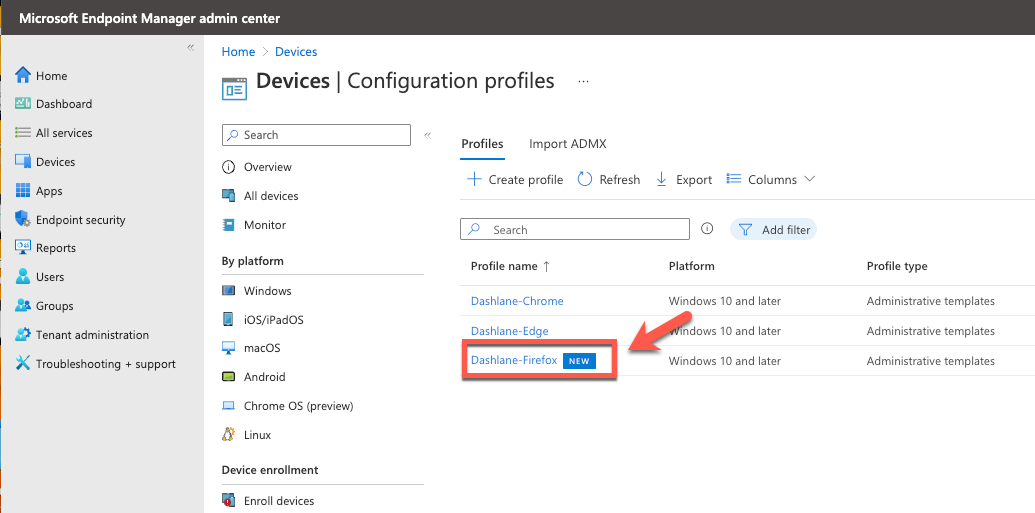This screenshot has width=1035, height=513.
Task: Open the Dashlane-Chrome profile
Action: (x=517, y=301)
